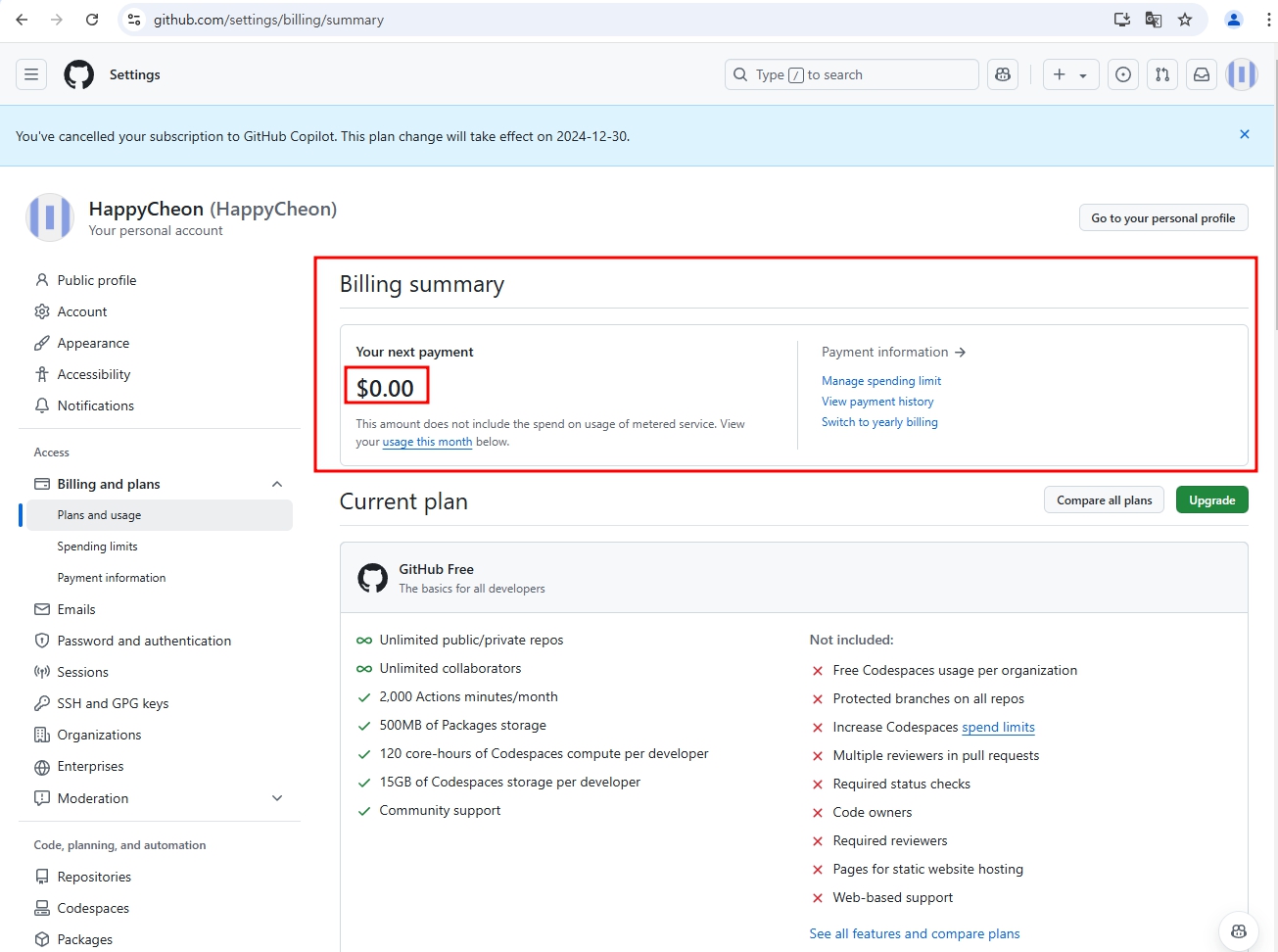Open user avatar menu in header

[1242, 74]
